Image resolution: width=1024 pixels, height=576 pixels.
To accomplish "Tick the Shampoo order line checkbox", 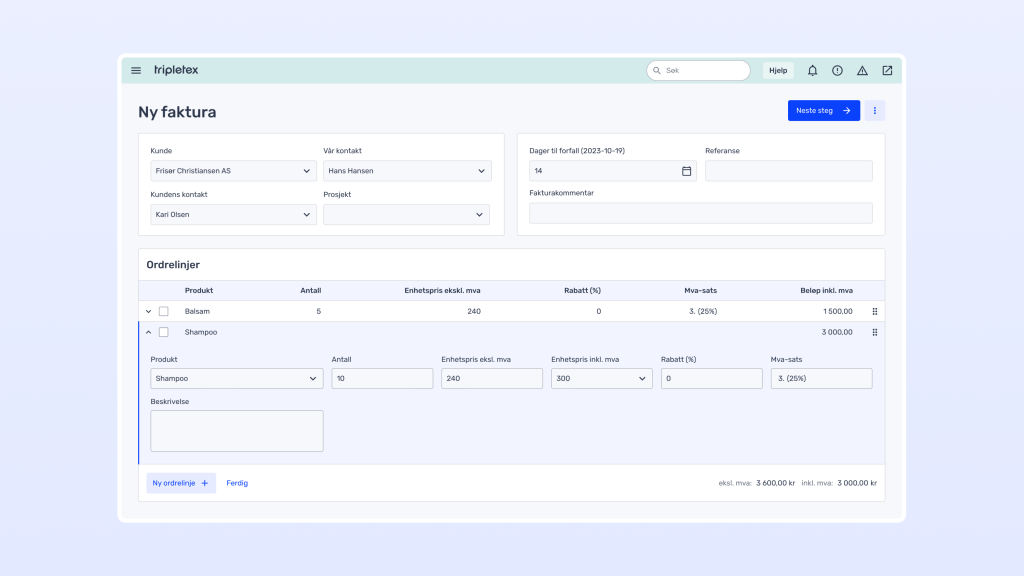I will (x=164, y=332).
